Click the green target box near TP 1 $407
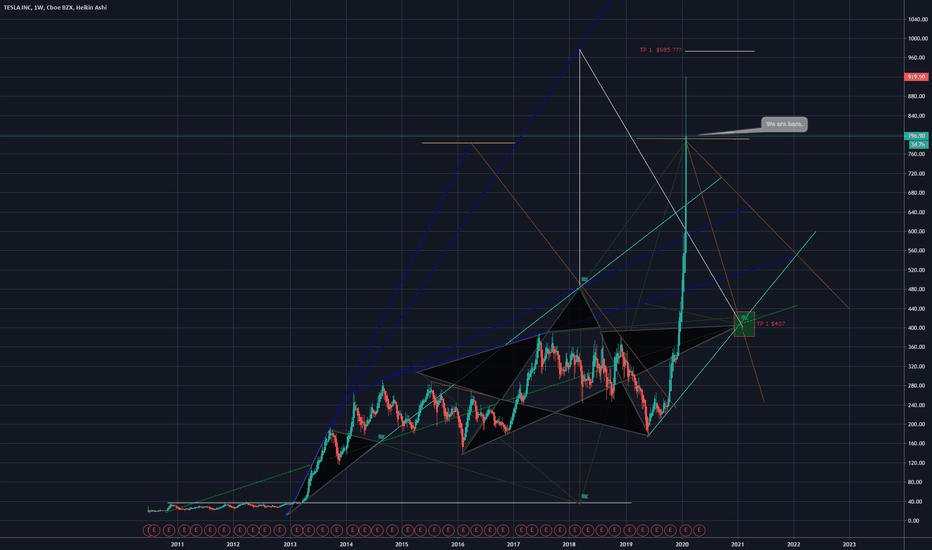Image resolution: width=932 pixels, height=550 pixels. pos(744,324)
